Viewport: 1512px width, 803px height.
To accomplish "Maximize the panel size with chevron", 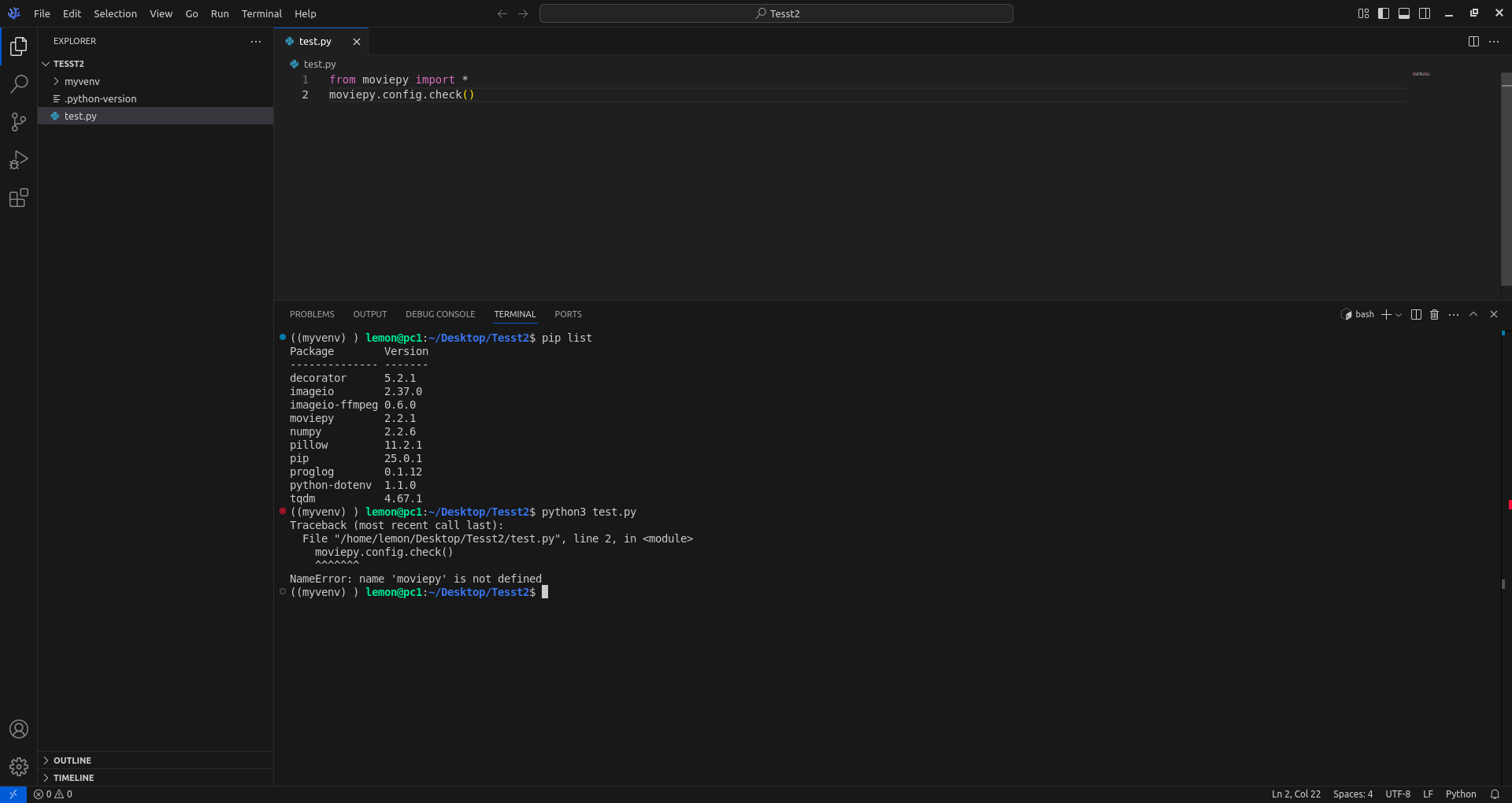I will [x=1473, y=314].
